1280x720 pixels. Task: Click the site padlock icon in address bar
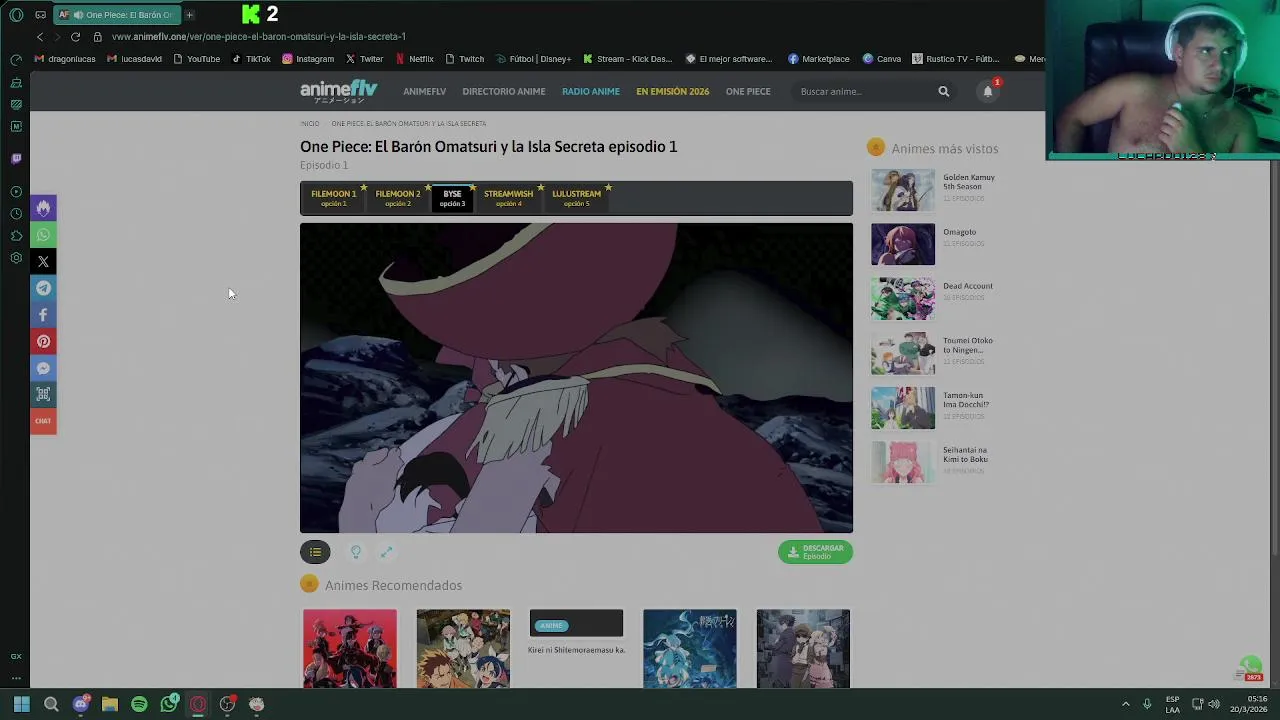point(97,37)
